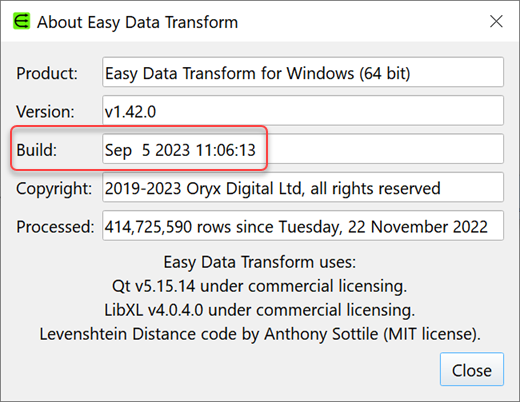The width and height of the screenshot is (520, 402).
Task: Click the "Build:" label
Action: point(37,150)
